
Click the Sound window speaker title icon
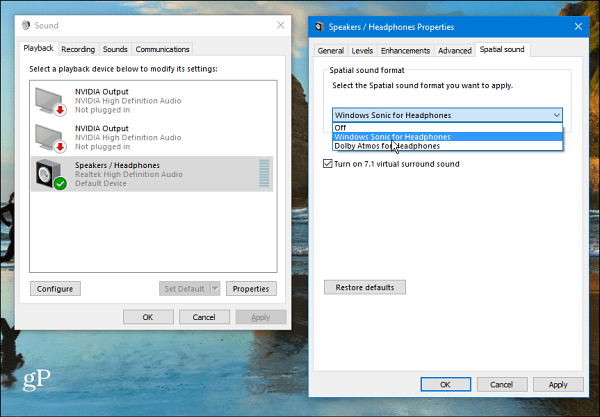coord(26,25)
